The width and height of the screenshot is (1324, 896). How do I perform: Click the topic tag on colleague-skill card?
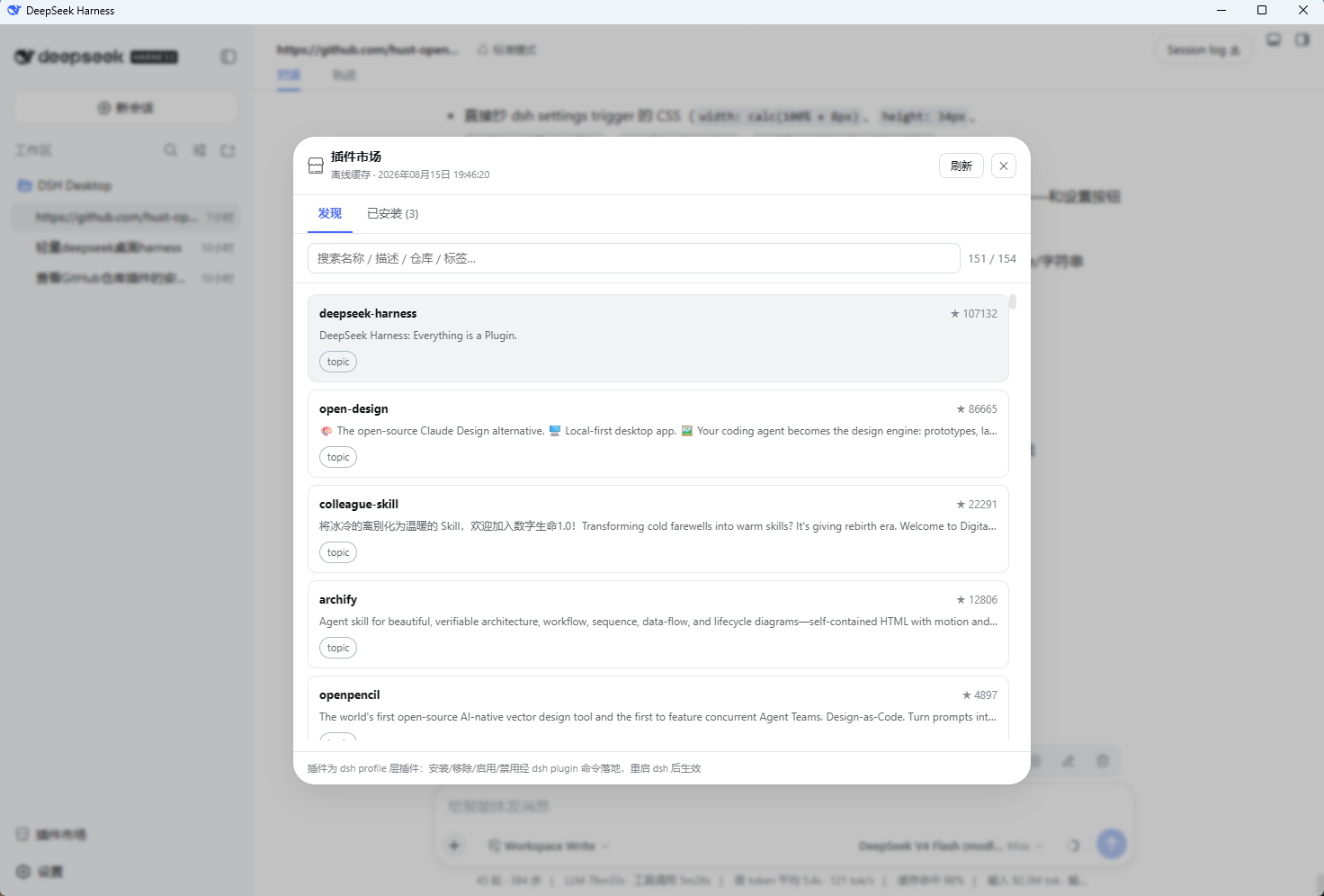point(338,552)
